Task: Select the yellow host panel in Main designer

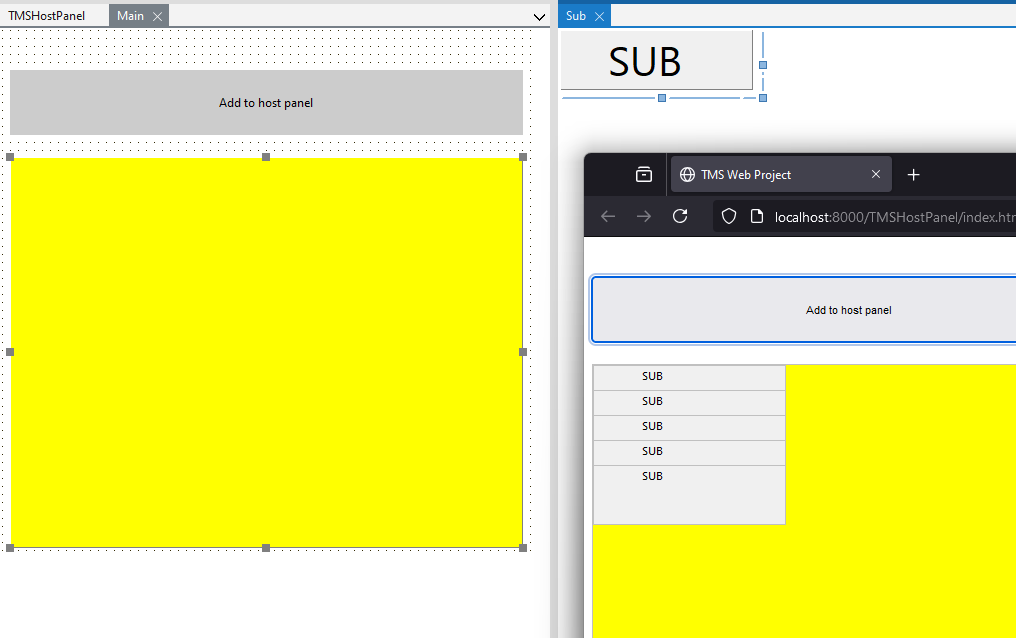Action: point(266,352)
